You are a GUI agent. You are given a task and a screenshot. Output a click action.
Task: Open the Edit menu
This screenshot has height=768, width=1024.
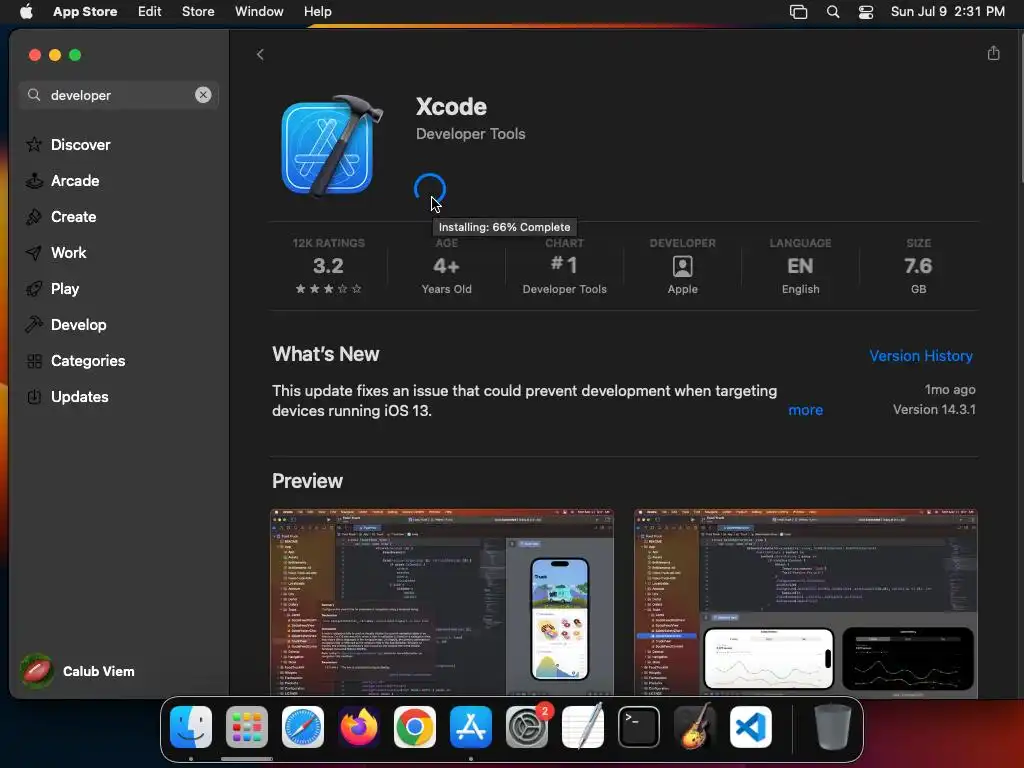tap(150, 12)
